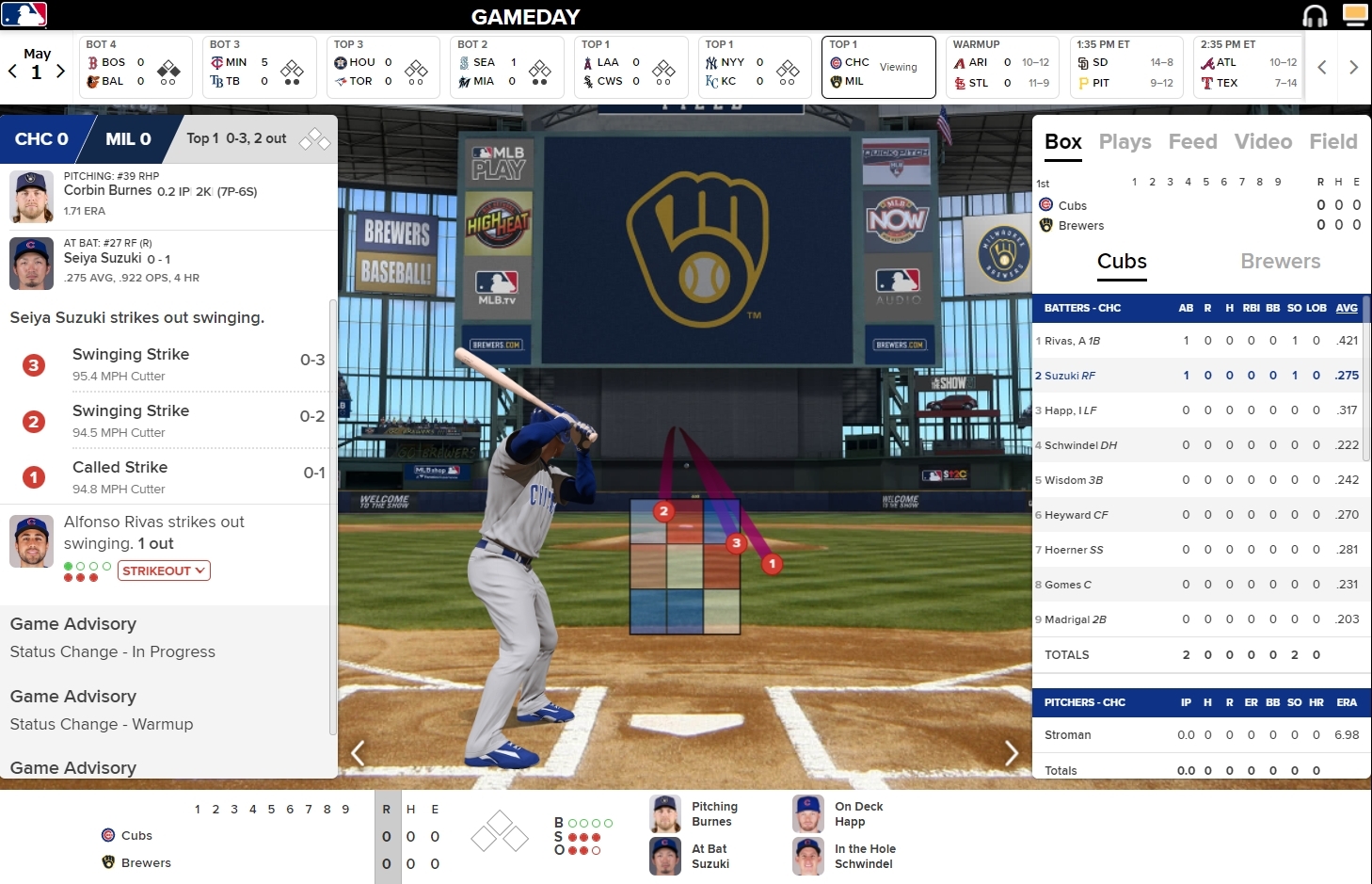Click pitch 2 circle icon in pitch list
This screenshot has width=1372, height=884.
tap(34, 422)
